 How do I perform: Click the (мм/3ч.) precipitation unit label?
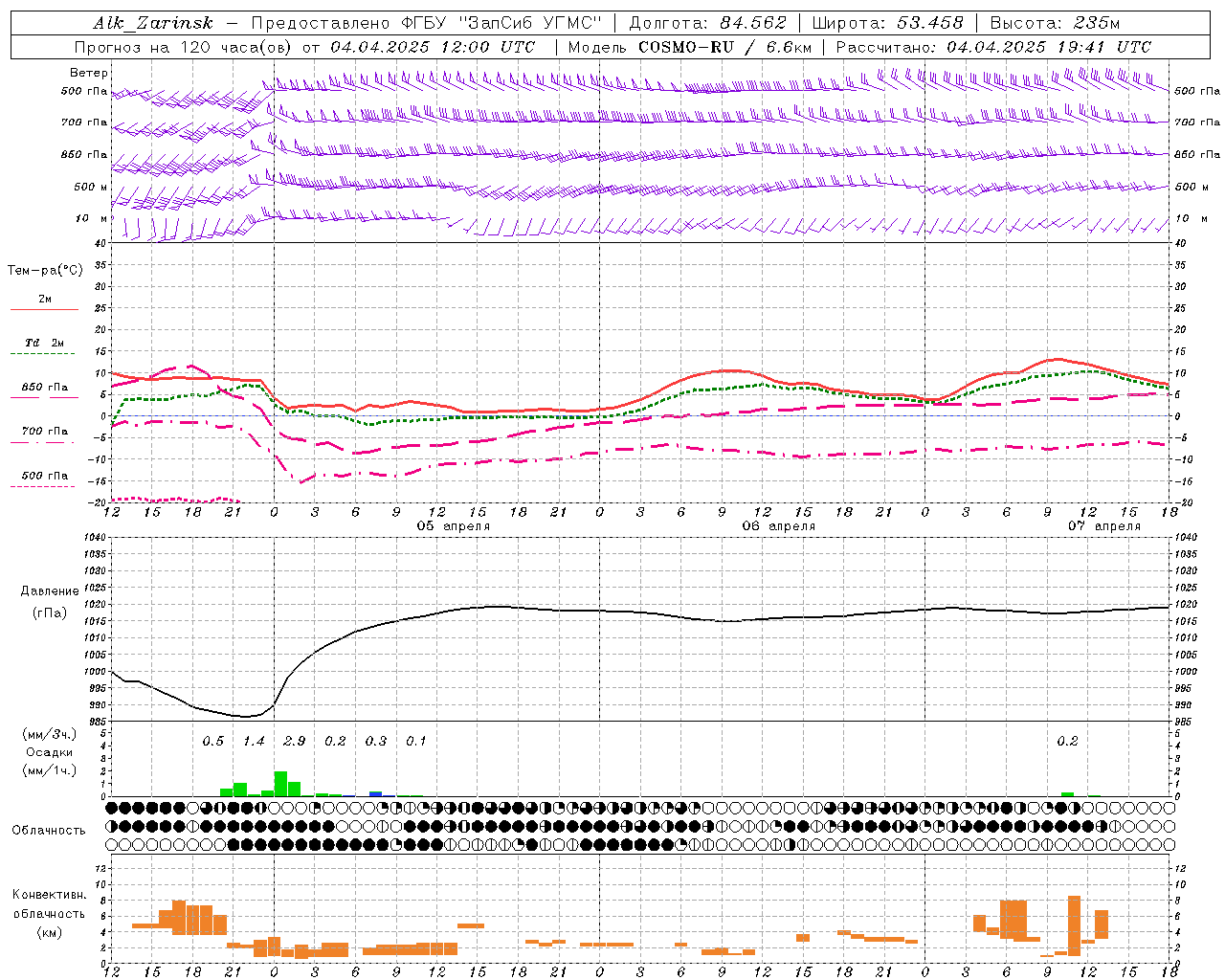50,734
